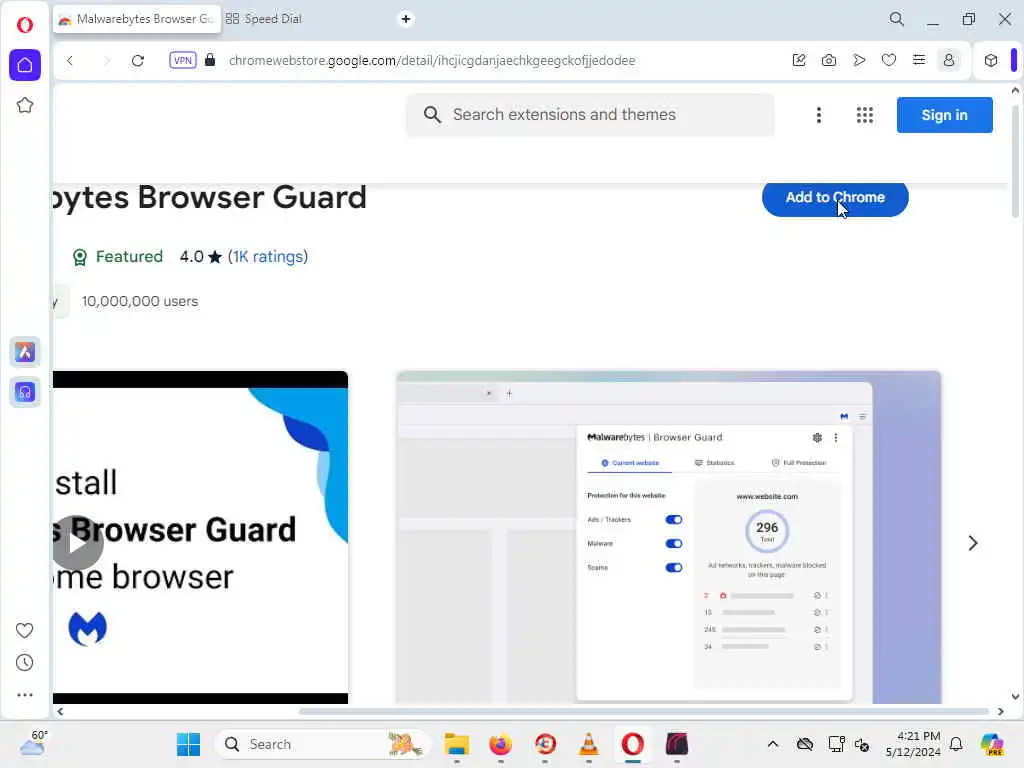Image resolution: width=1024 pixels, height=768 pixels.
Task: Open web store three-dot options menu
Action: [818, 115]
